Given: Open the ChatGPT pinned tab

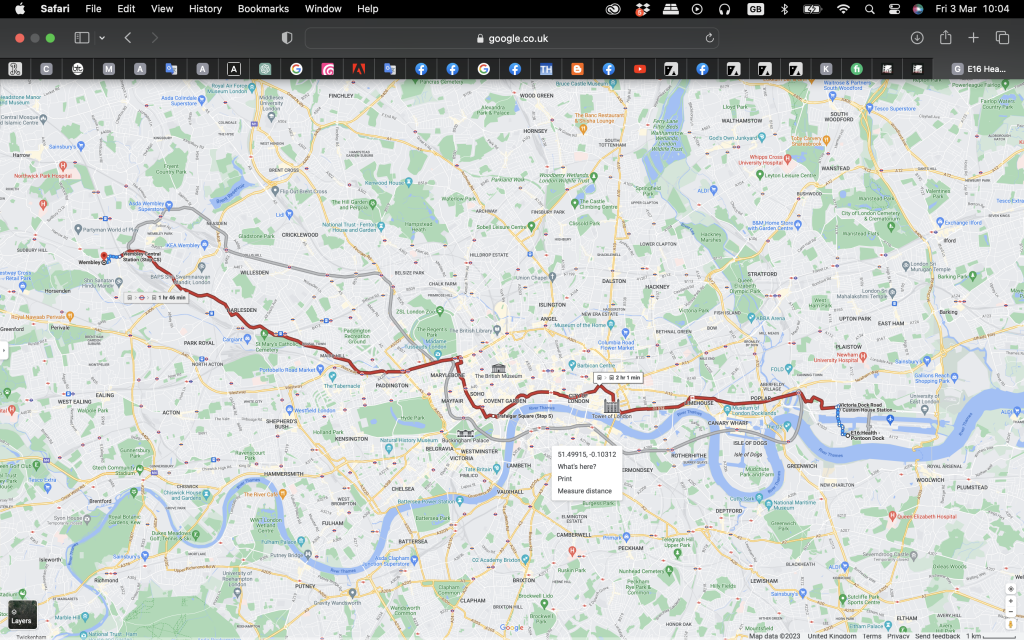Looking at the screenshot, I should pos(265,69).
